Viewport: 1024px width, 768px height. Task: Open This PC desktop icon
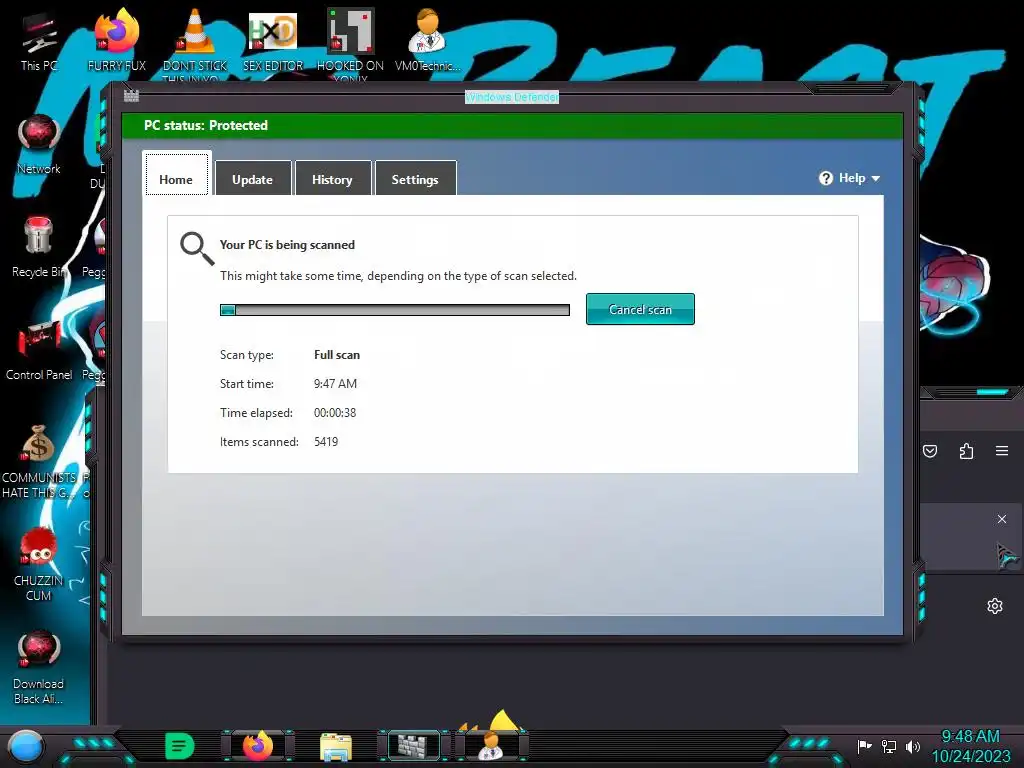coord(39,41)
